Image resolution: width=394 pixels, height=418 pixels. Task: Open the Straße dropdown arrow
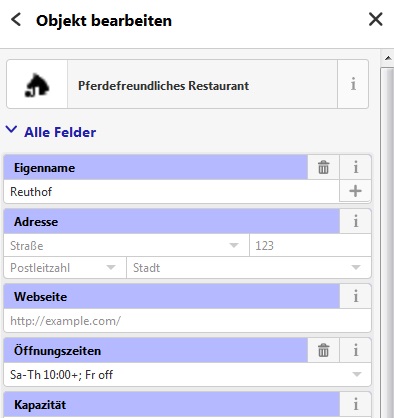[x=234, y=246]
